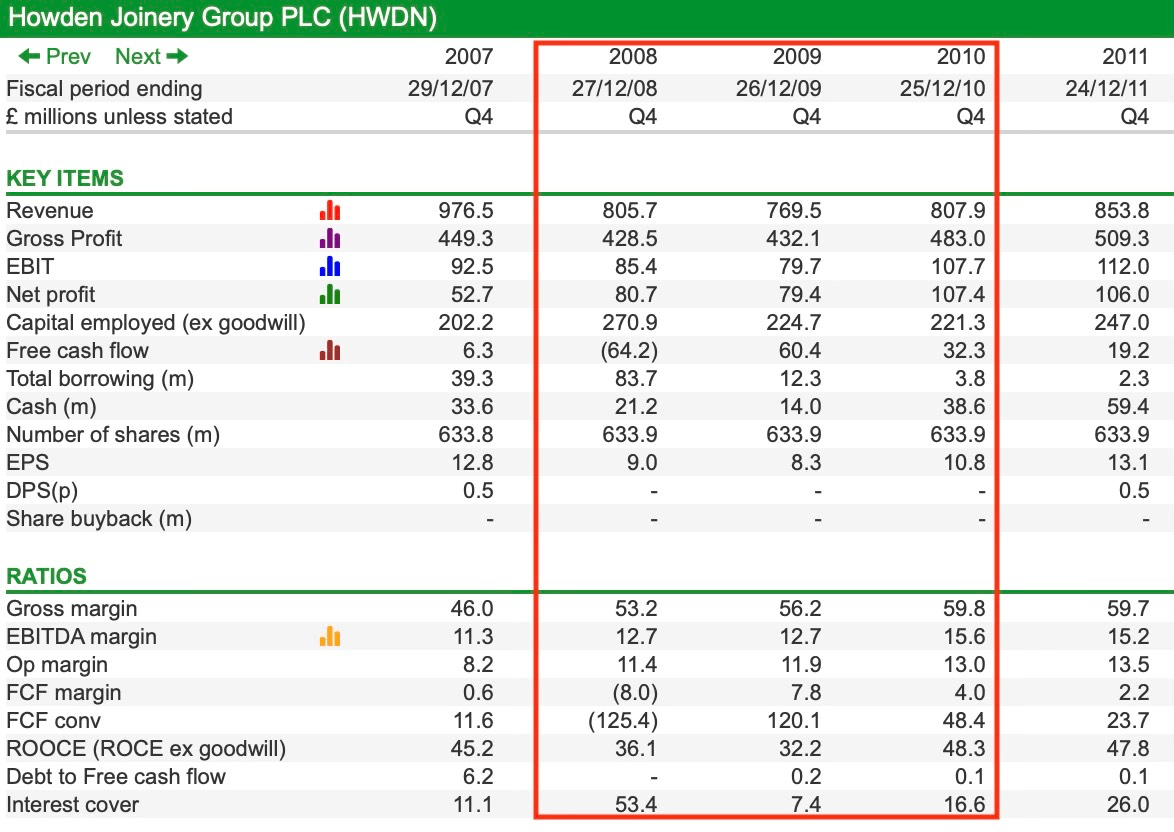The image size is (1174, 832).
Task: Open the Gross Profit chart icon
Action: click(x=330, y=239)
